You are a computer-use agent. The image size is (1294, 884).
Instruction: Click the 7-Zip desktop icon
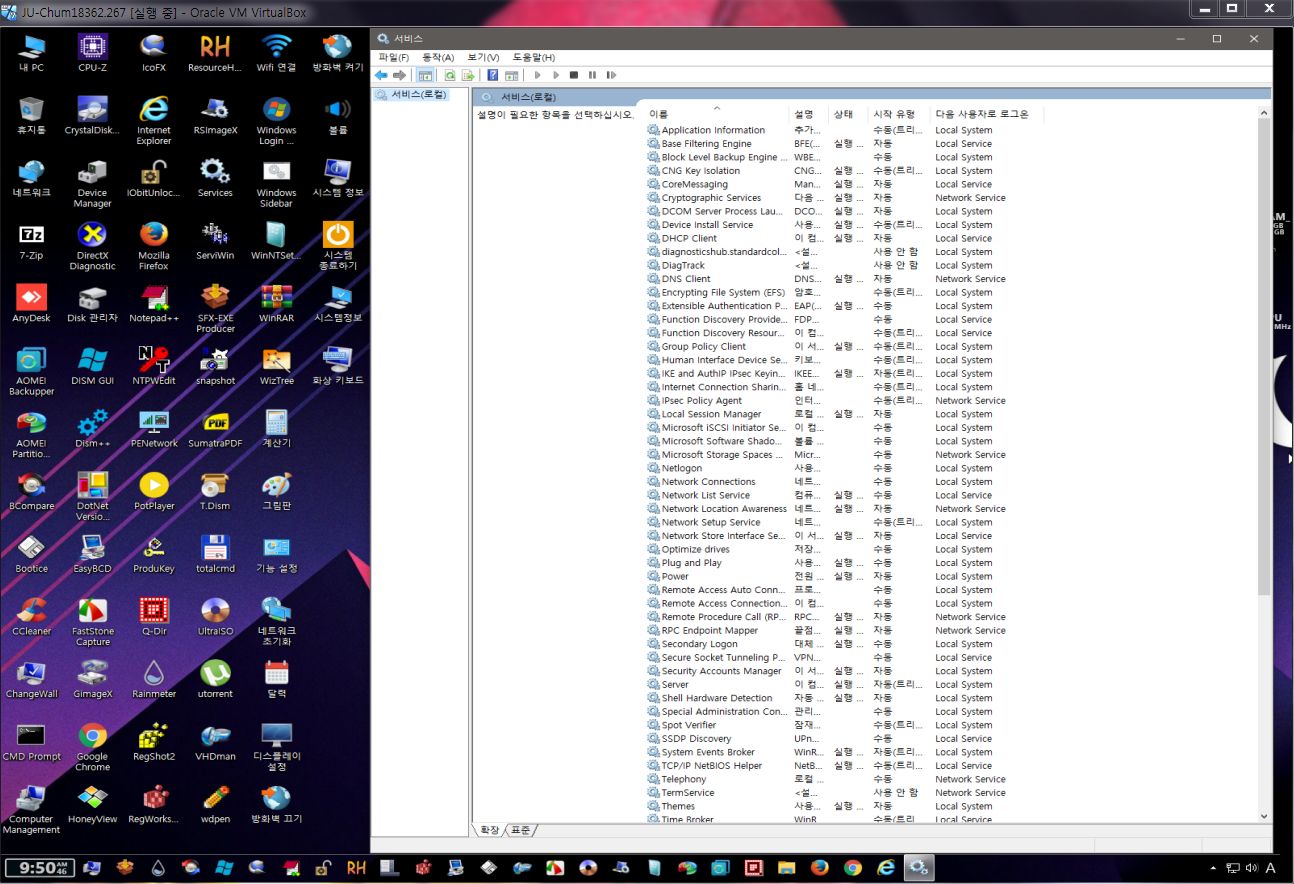(31, 240)
